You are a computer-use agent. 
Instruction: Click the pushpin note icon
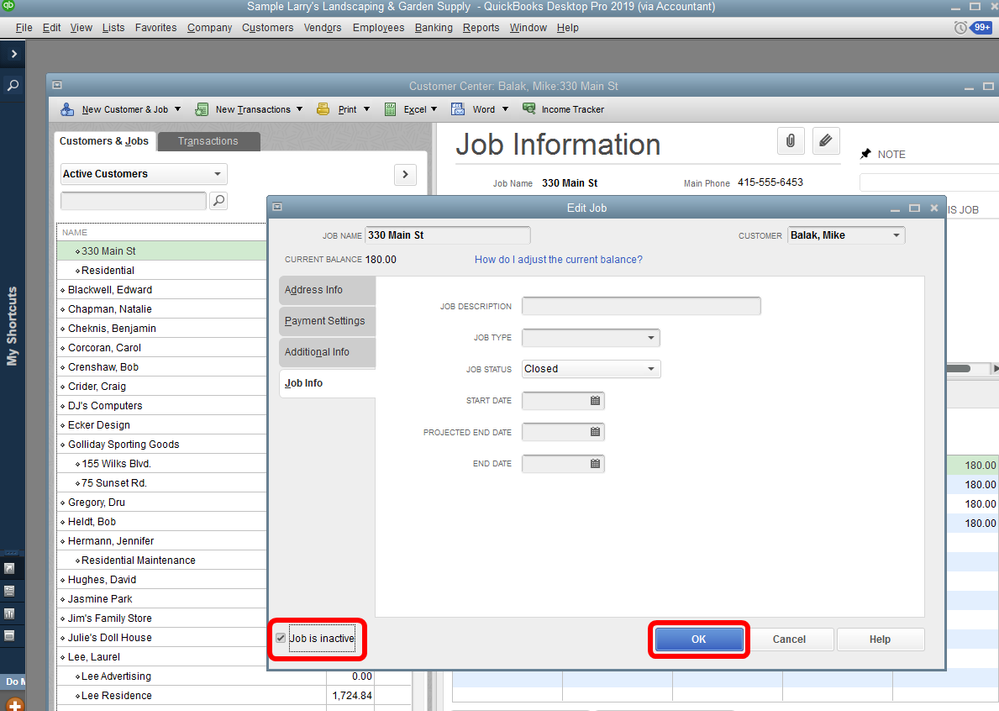coord(865,154)
